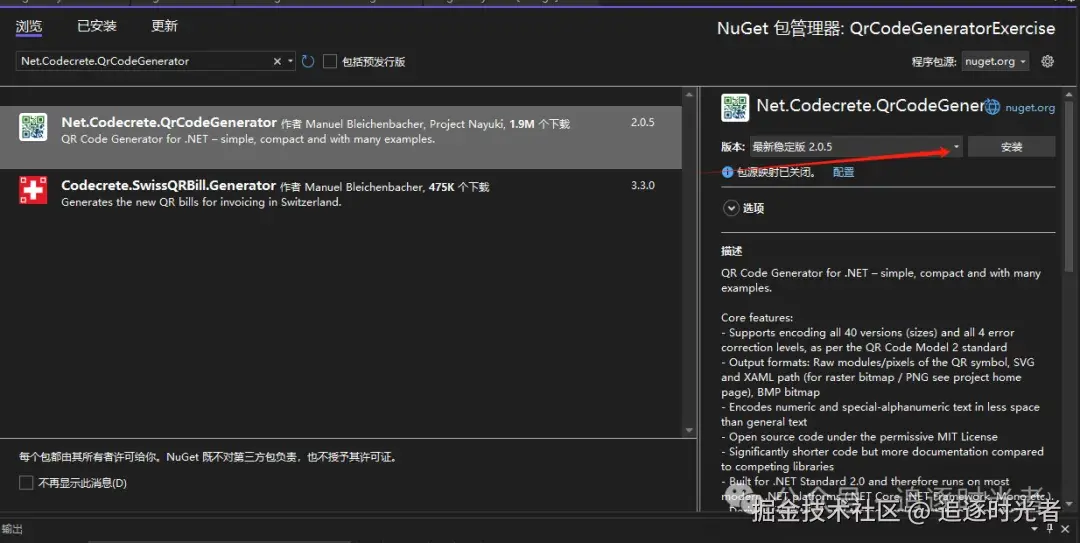Open the 已安装 tab
1080x543 pixels.
click(97, 26)
